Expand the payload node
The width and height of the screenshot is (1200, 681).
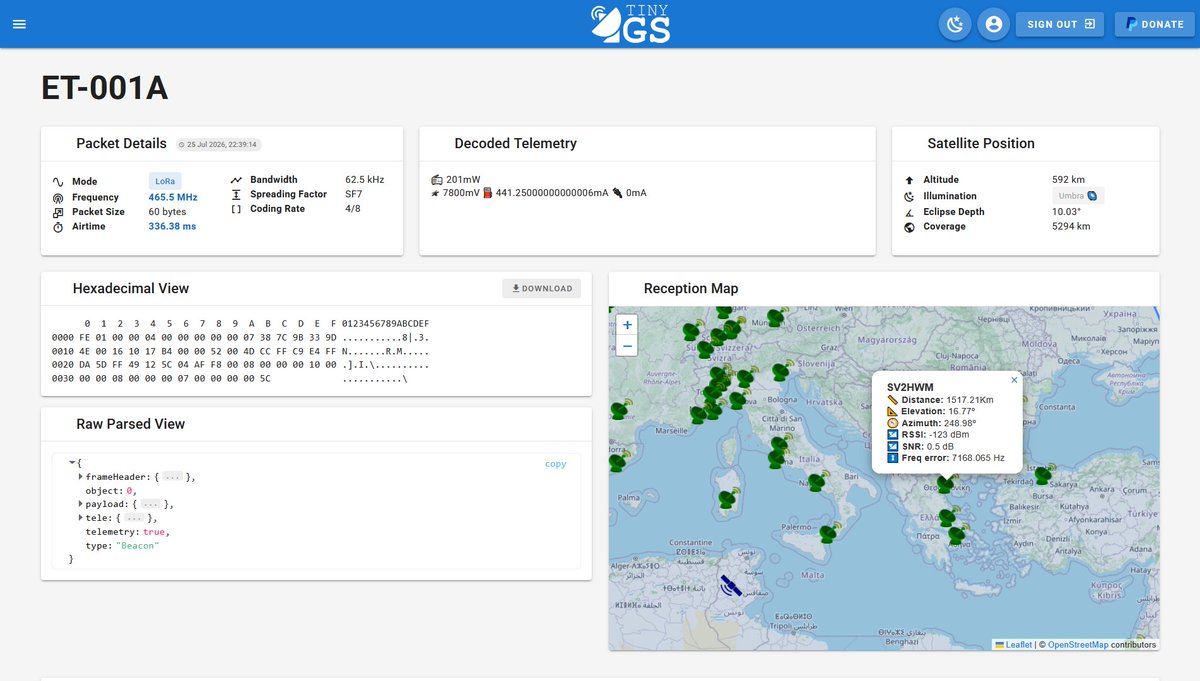pos(81,504)
